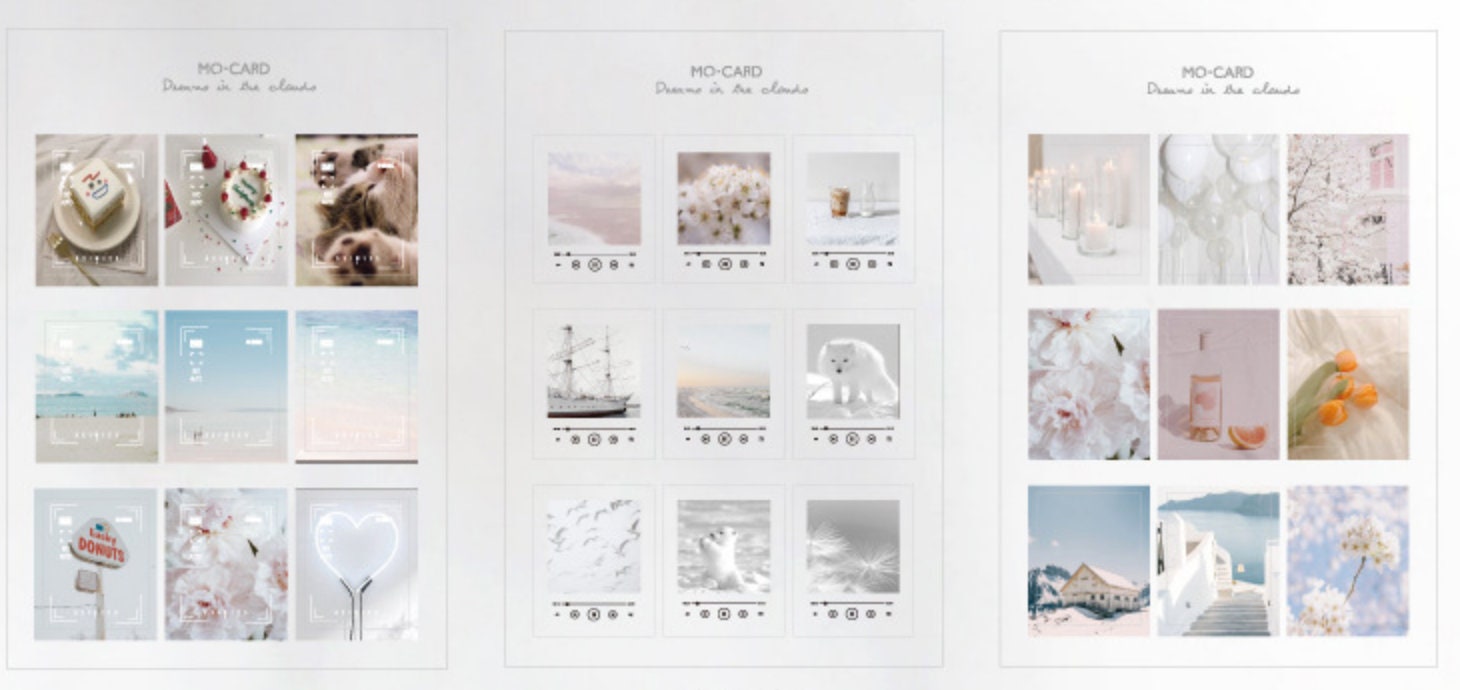Open the Santorini white stairs photo

(1217, 561)
